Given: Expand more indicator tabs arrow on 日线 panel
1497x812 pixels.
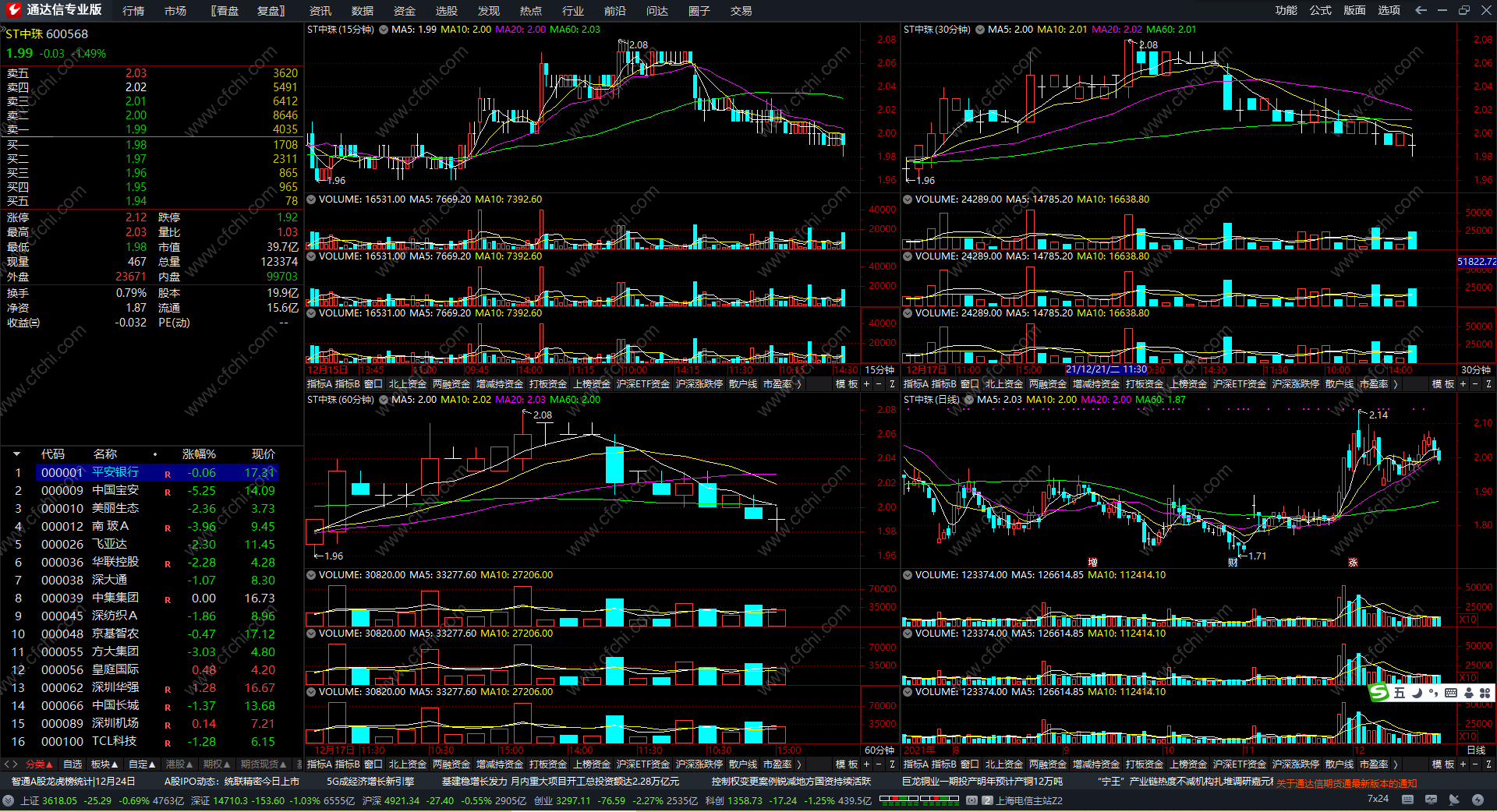Looking at the screenshot, I should [1395, 764].
